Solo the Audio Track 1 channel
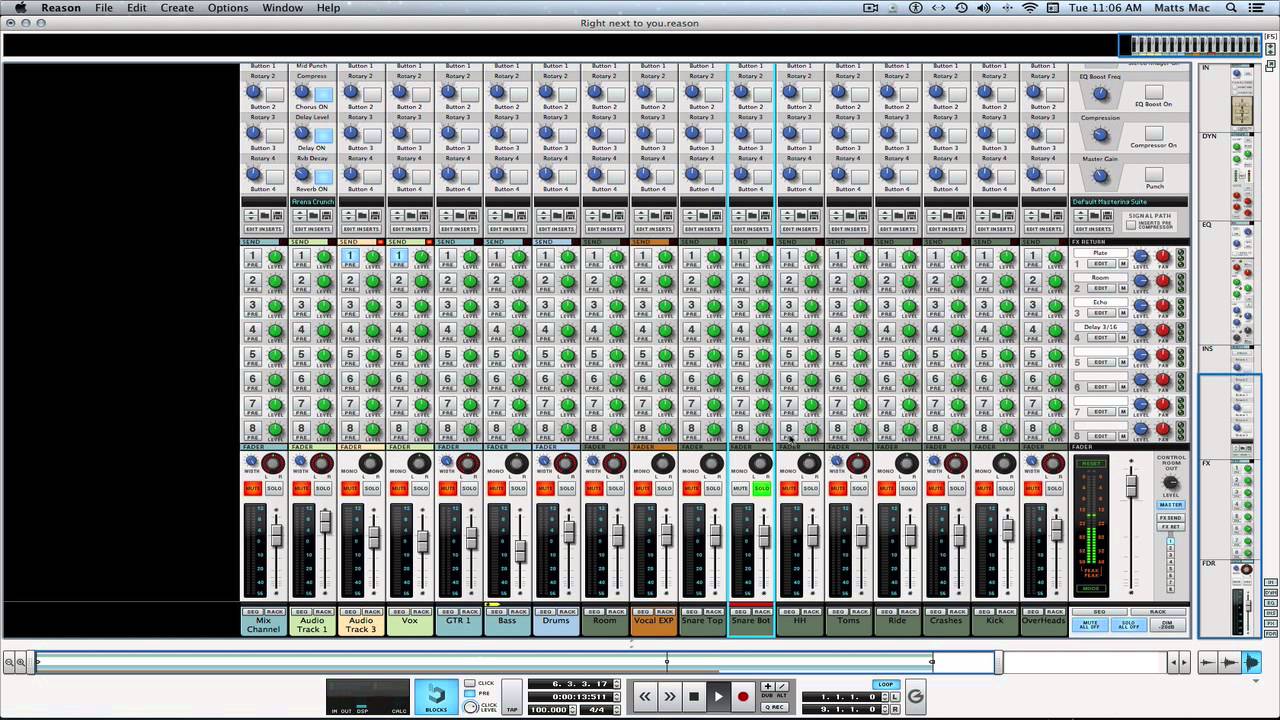This screenshot has width=1280, height=720. coord(322,488)
